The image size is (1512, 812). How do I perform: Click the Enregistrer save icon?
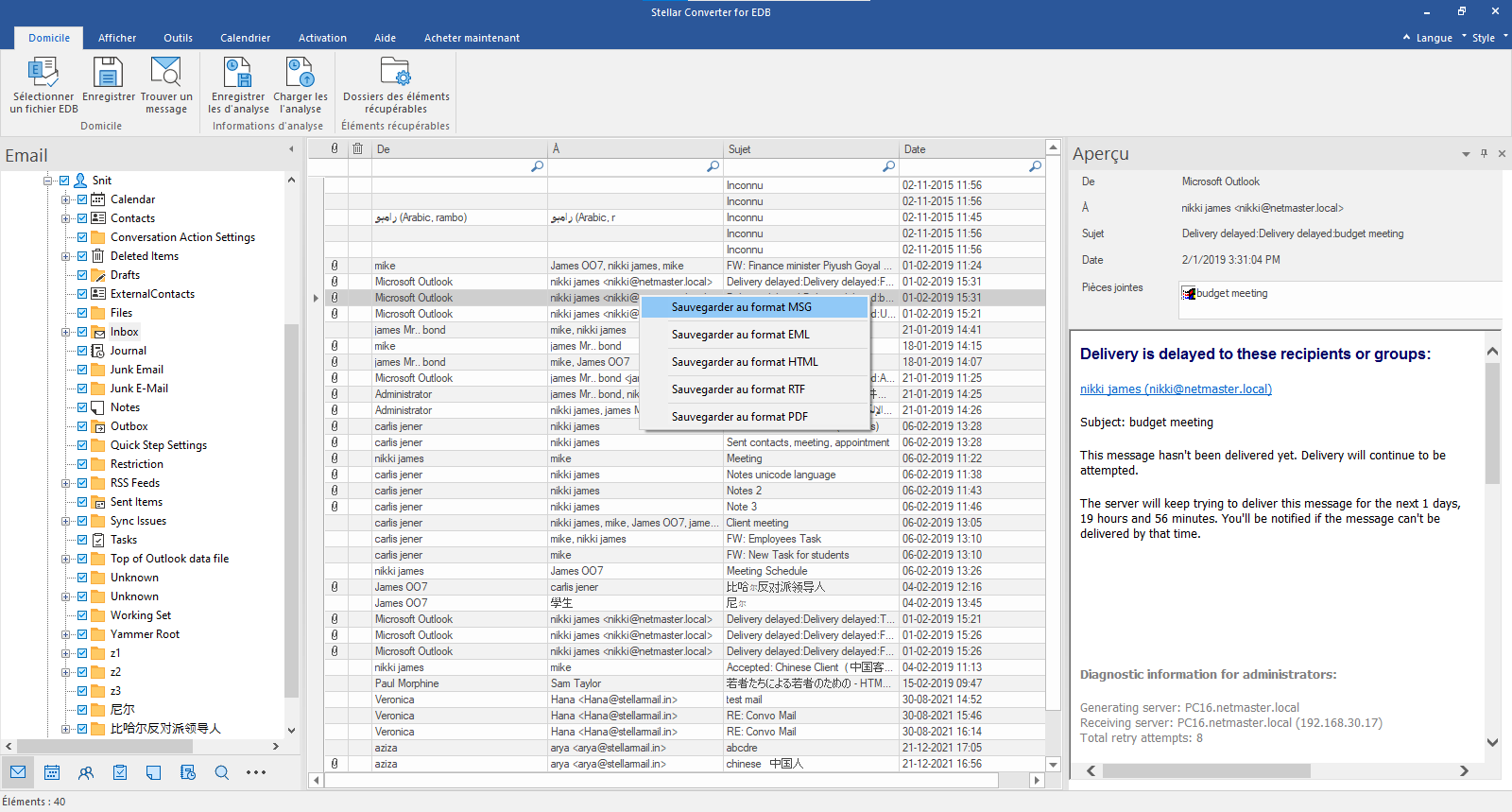point(108,73)
